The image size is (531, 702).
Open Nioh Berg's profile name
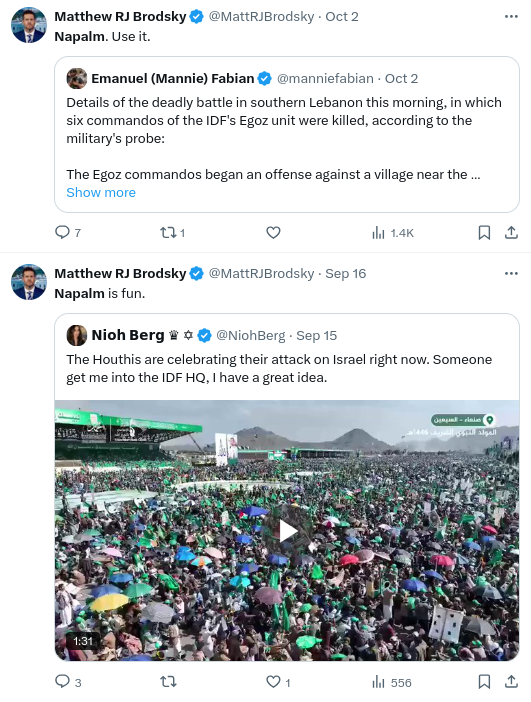[x=128, y=335]
